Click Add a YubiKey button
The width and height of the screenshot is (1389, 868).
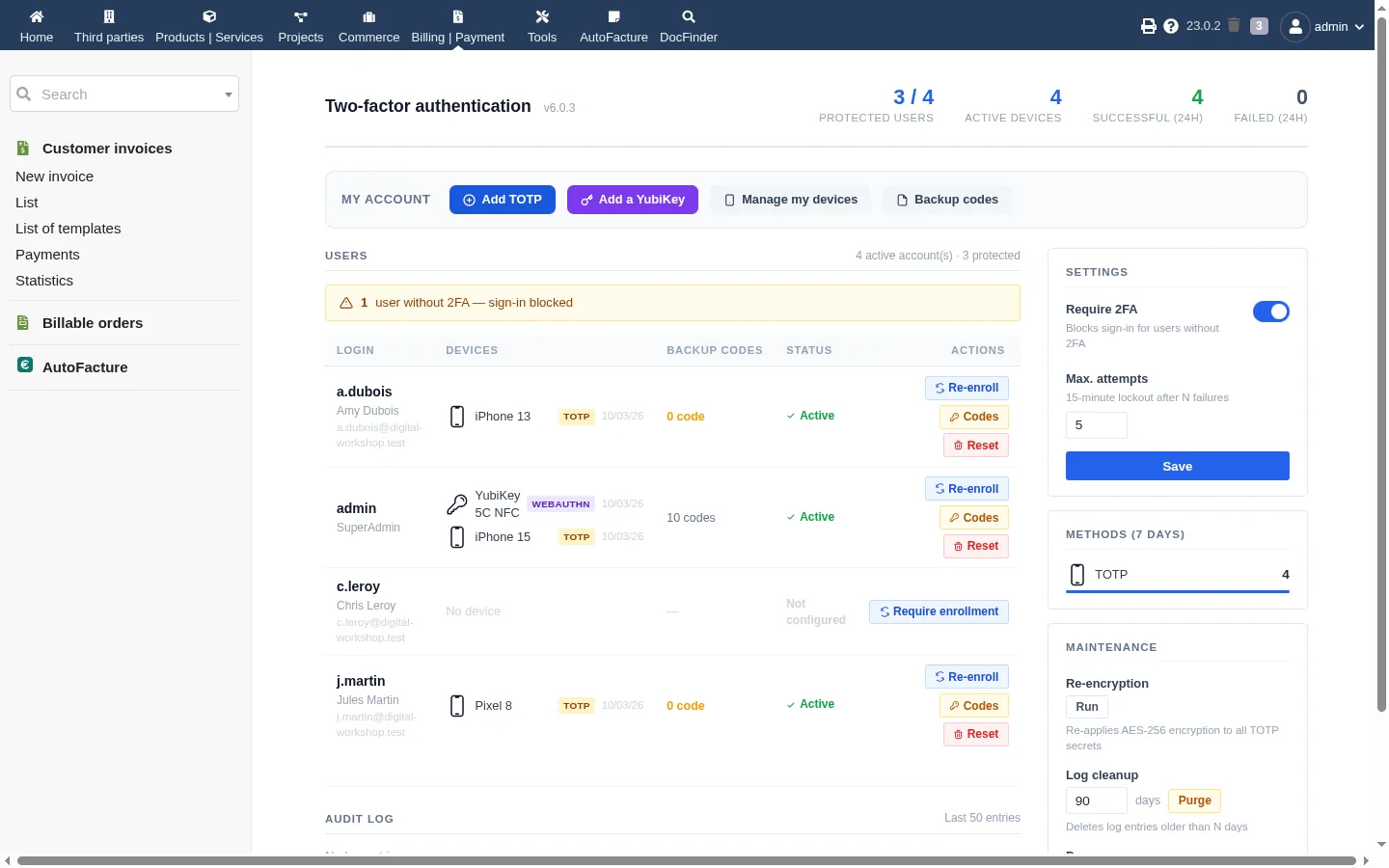pyautogui.click(x=633, y=200)
